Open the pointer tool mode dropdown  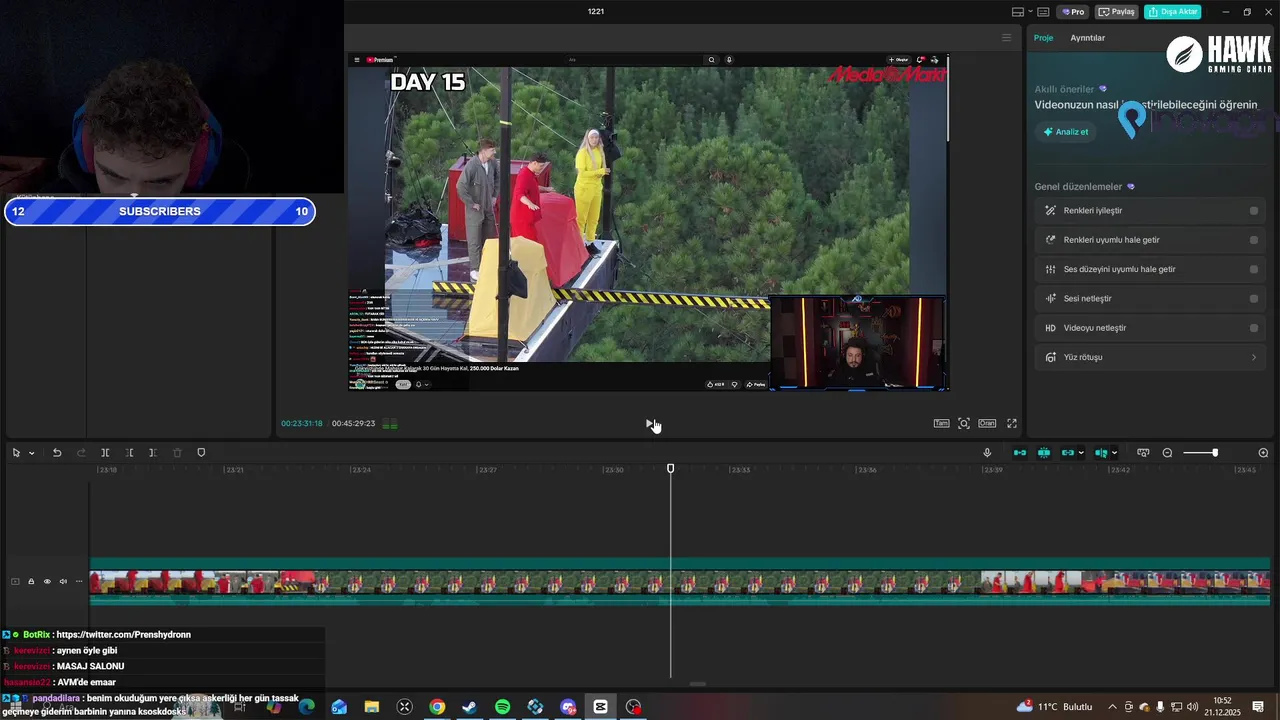pos(31,453)
